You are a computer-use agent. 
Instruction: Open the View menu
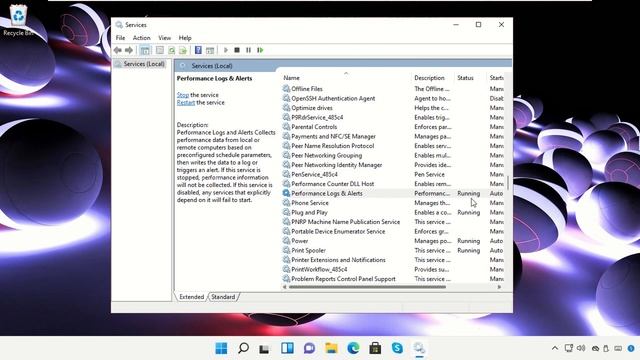point(164,38)
